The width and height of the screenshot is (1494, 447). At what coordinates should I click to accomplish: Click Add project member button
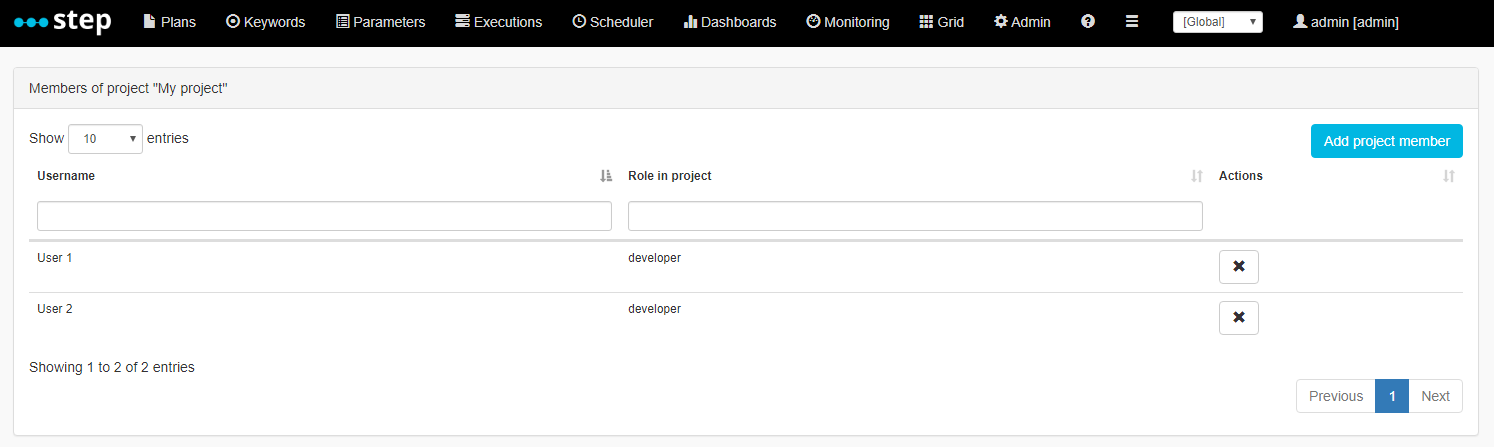[x=1387, y=141]
